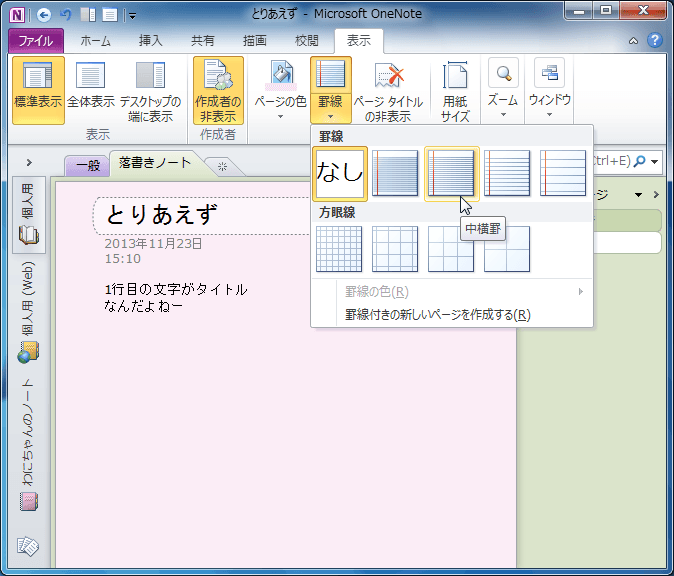Collapse the 罫線 dropdown arrow
This screenshot has height=576, width=674.
click(331, 109)
